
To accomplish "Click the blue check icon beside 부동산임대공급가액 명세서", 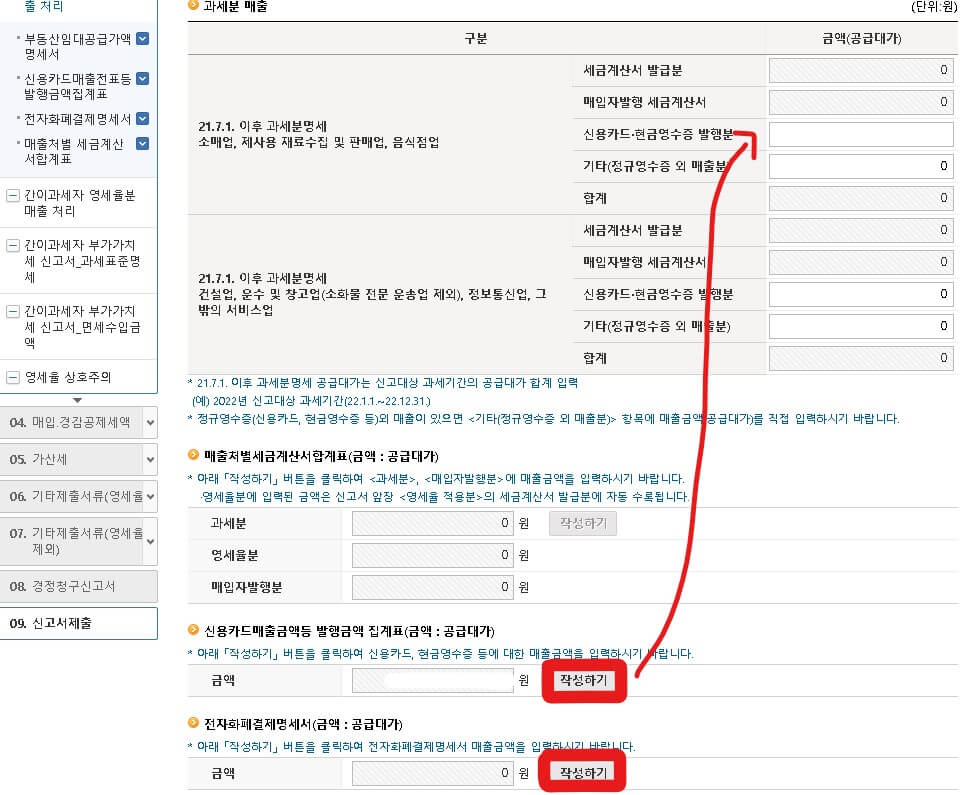I will [143, 37].
